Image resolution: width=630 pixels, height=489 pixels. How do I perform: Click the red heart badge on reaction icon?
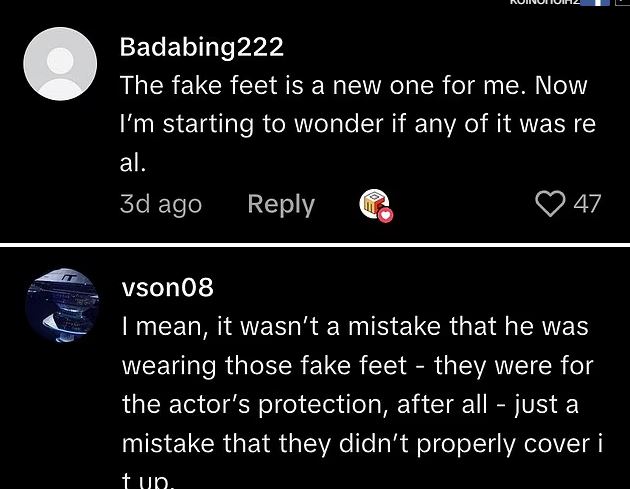(385, 215)
